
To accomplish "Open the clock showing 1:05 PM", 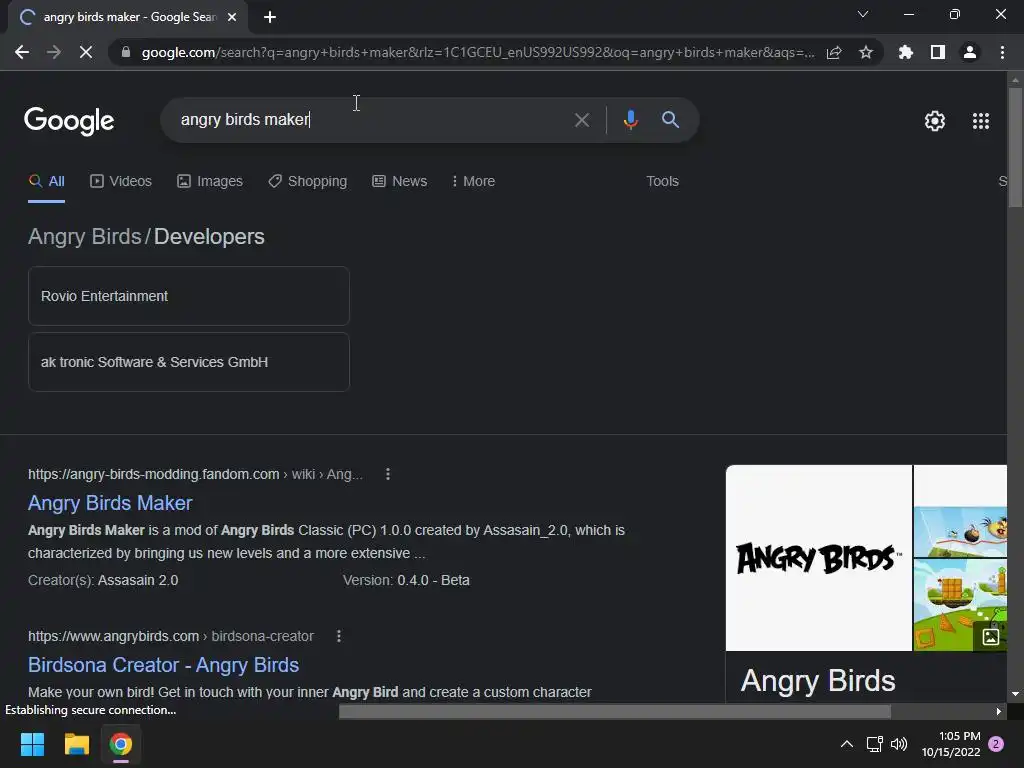I will [951, 744].
